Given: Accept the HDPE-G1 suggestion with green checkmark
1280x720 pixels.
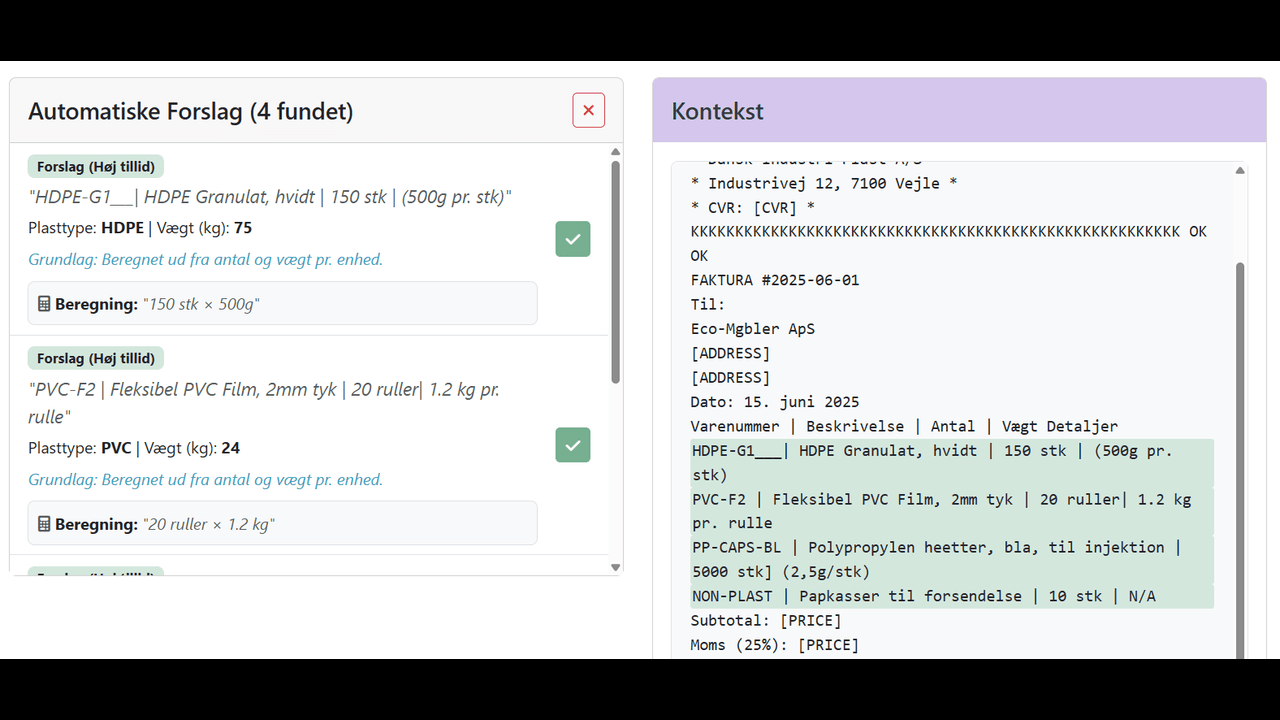Looking at the screenshot, I should (572, 239).
